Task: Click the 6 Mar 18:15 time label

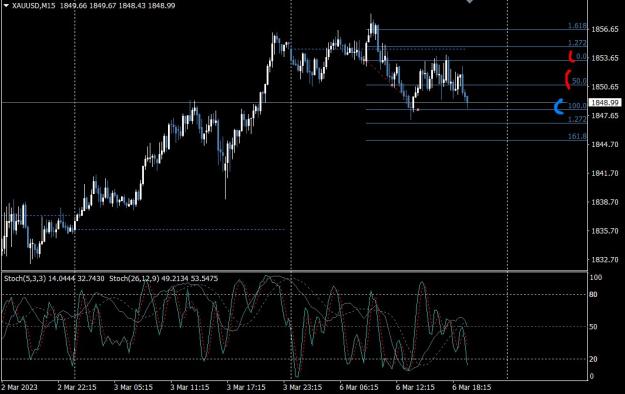Action: (x=472, y=387)
